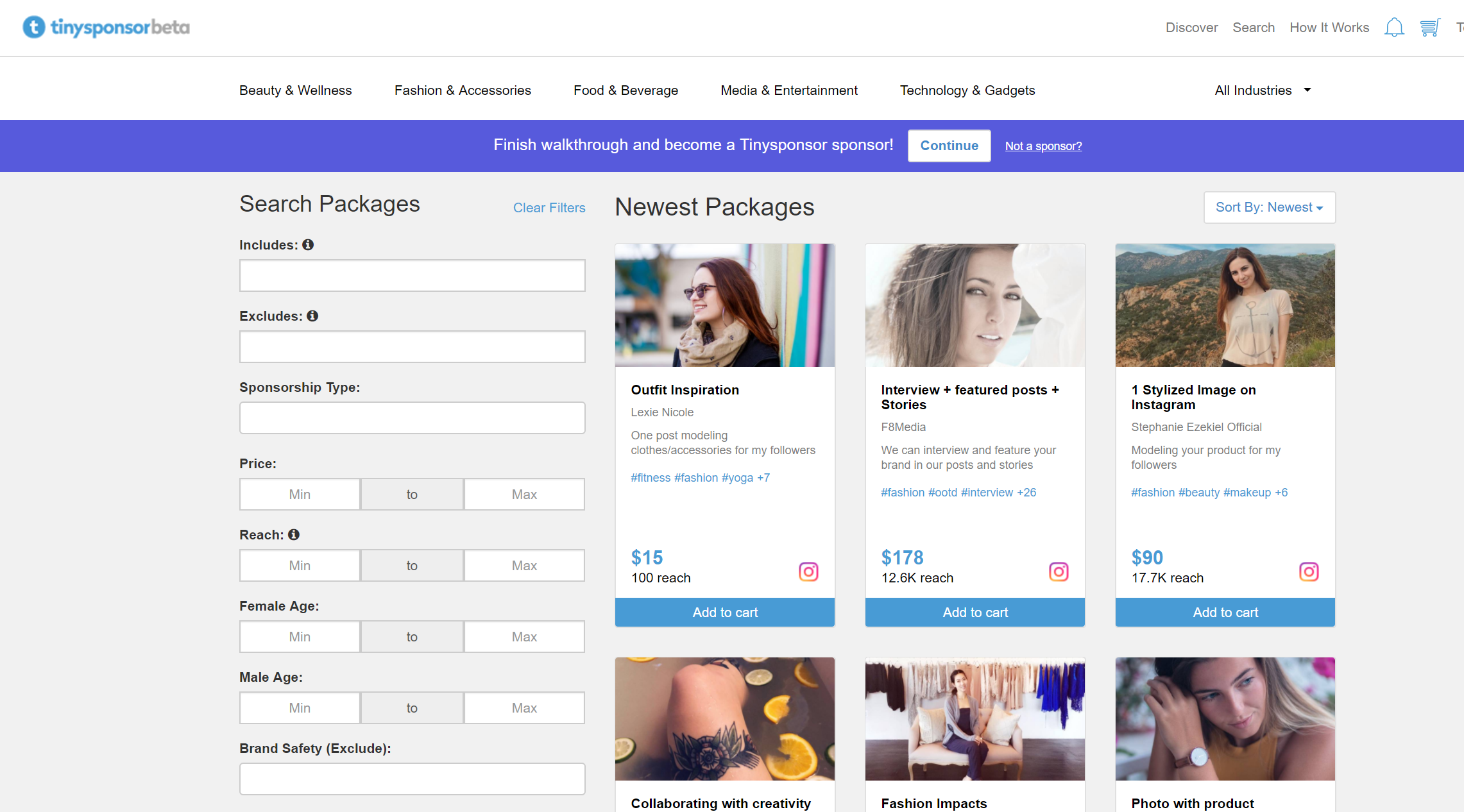Viewport: 1464px width, 812px height.
Task: Open the Brand Safety (Exclude) selector
Action: click(x=412, y=779)
